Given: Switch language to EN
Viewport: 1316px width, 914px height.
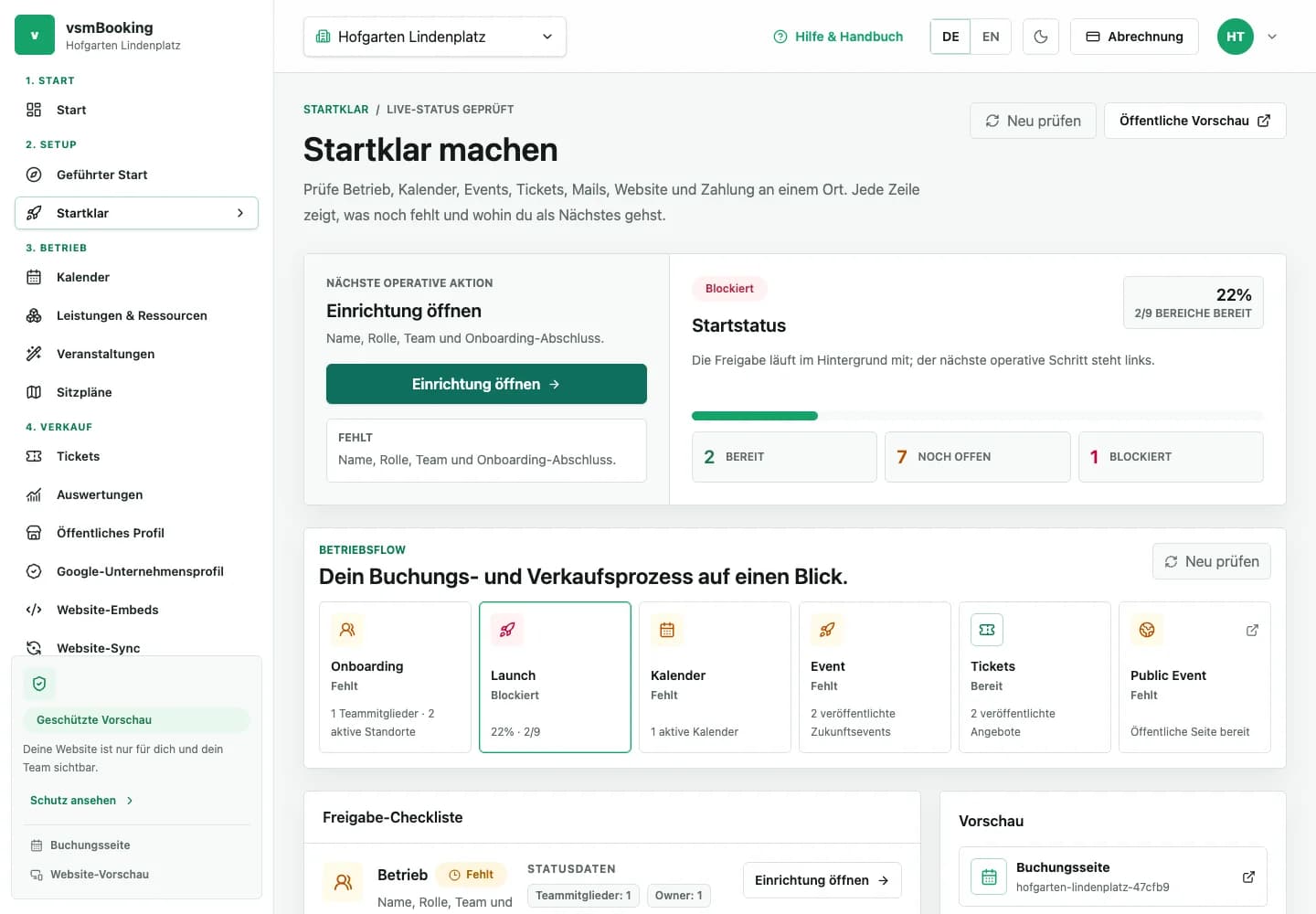Looking at the screenshot, I should tap(991, 37).
